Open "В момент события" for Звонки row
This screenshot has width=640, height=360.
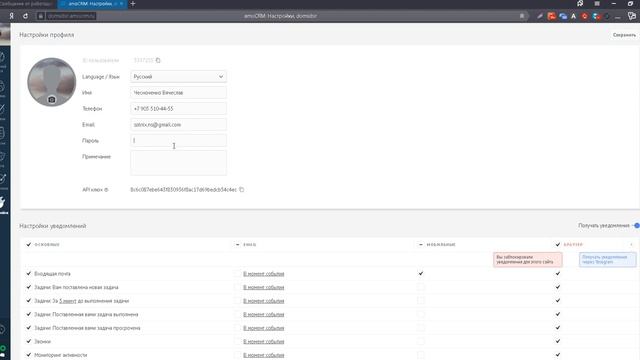pos(264,342)
